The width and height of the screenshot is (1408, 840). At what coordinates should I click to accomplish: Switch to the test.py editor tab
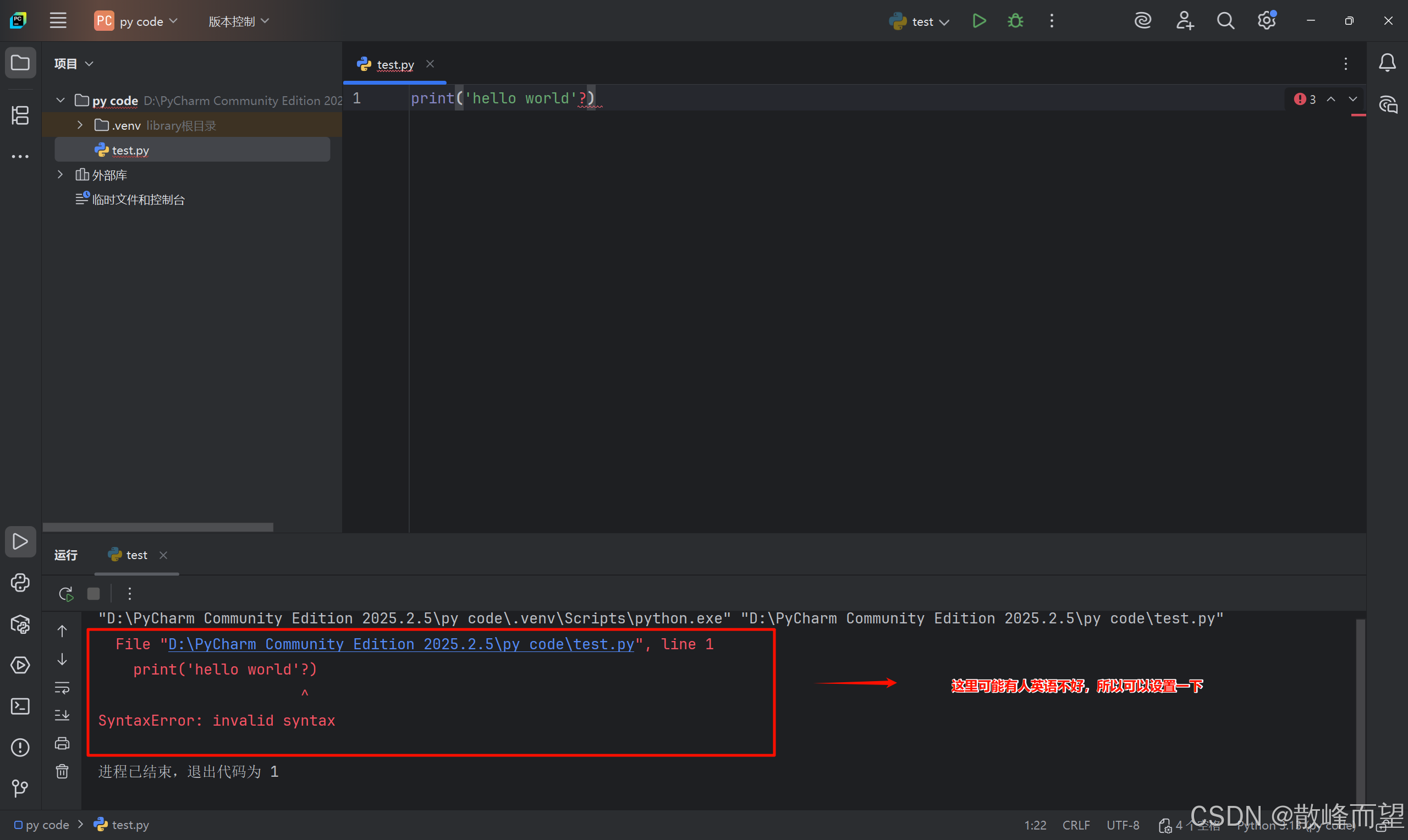point(395,64)
